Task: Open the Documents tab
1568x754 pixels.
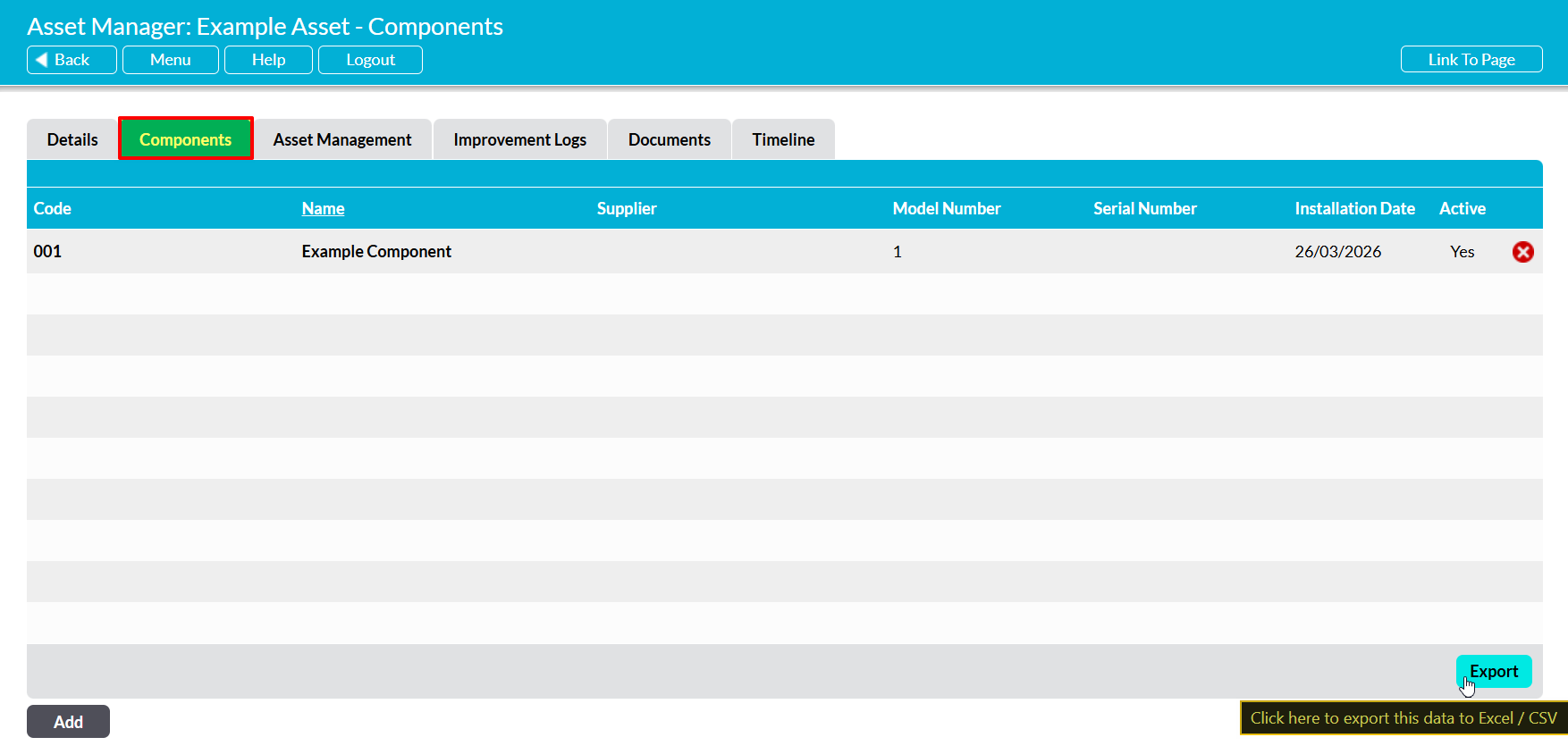Action: click(670, 139)
